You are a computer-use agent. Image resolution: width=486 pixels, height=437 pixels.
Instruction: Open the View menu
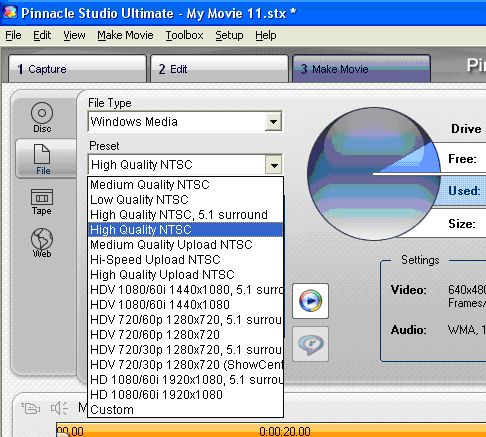coord(74,35)
